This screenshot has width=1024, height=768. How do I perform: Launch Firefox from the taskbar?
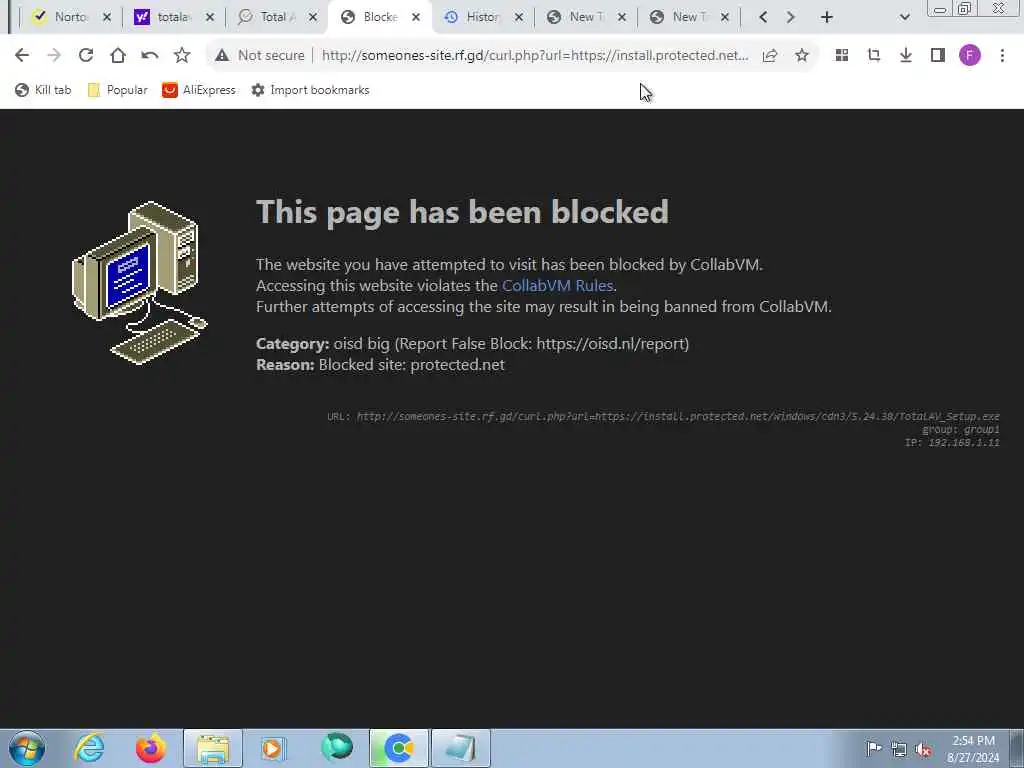(150, 748)
